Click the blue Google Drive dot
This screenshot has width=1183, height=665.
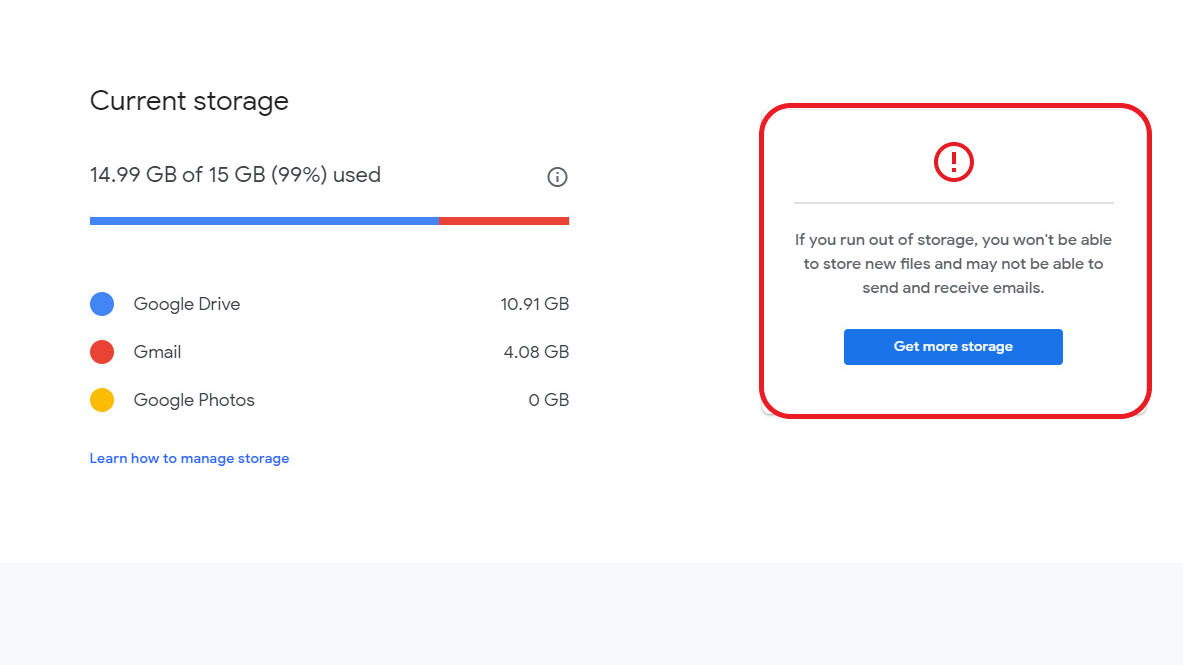(102, 304)
